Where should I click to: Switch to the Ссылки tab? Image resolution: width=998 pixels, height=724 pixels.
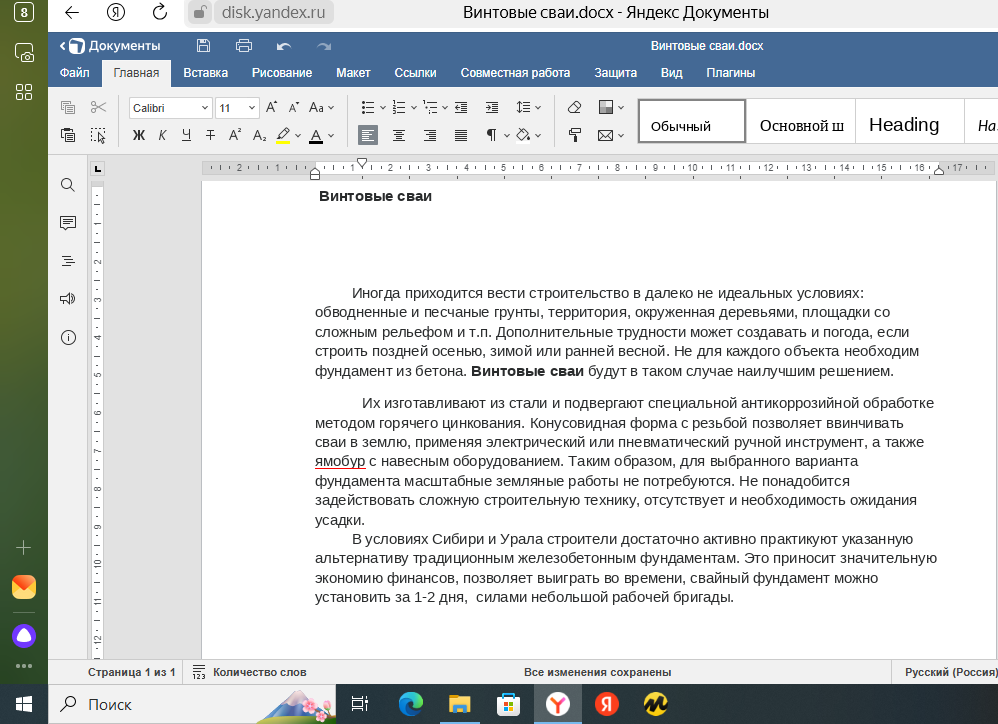416,73
